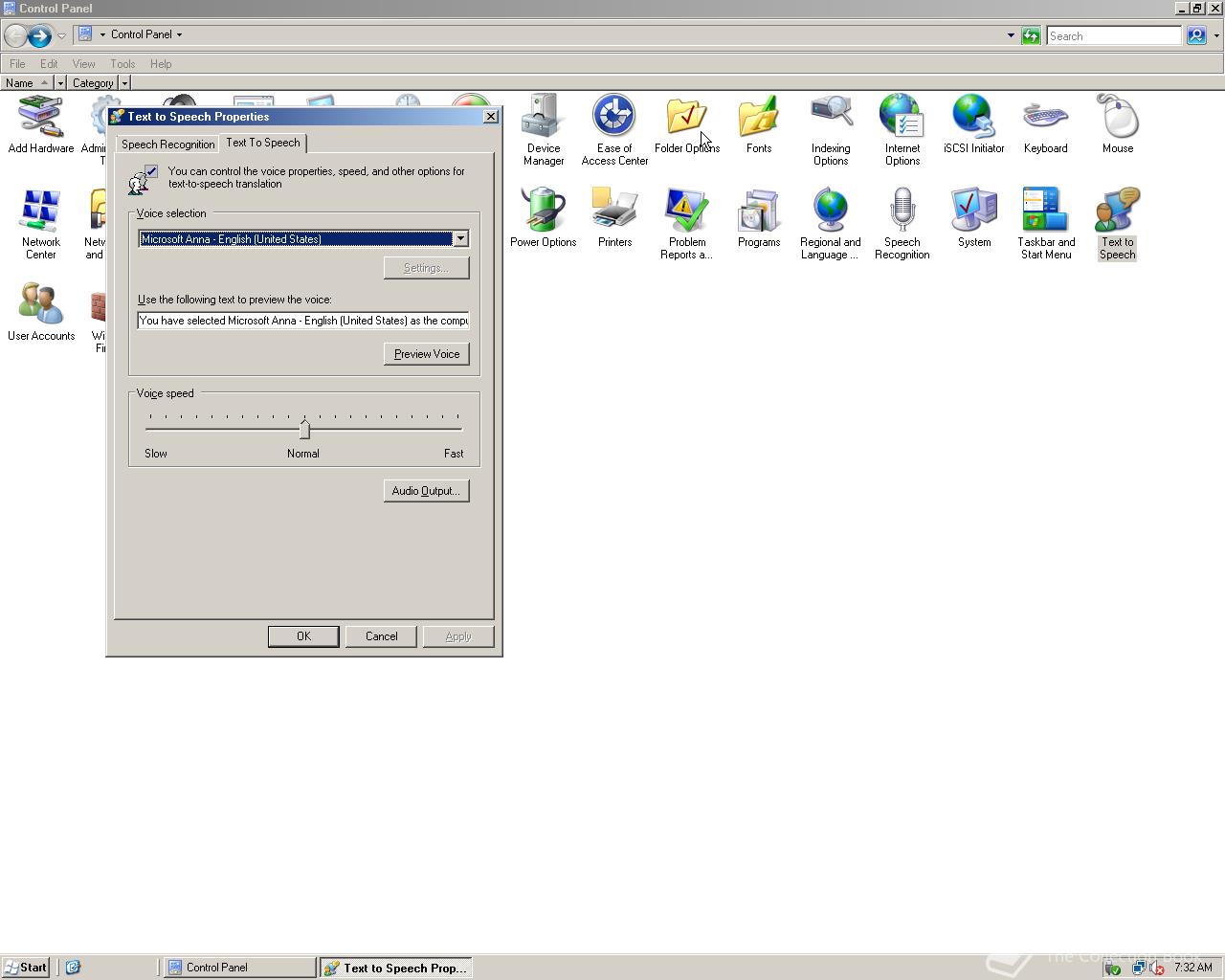Viewport: 1225px width, 980px height.
Task: Switch to Speech Recognition tab
Action: [167, 145]
